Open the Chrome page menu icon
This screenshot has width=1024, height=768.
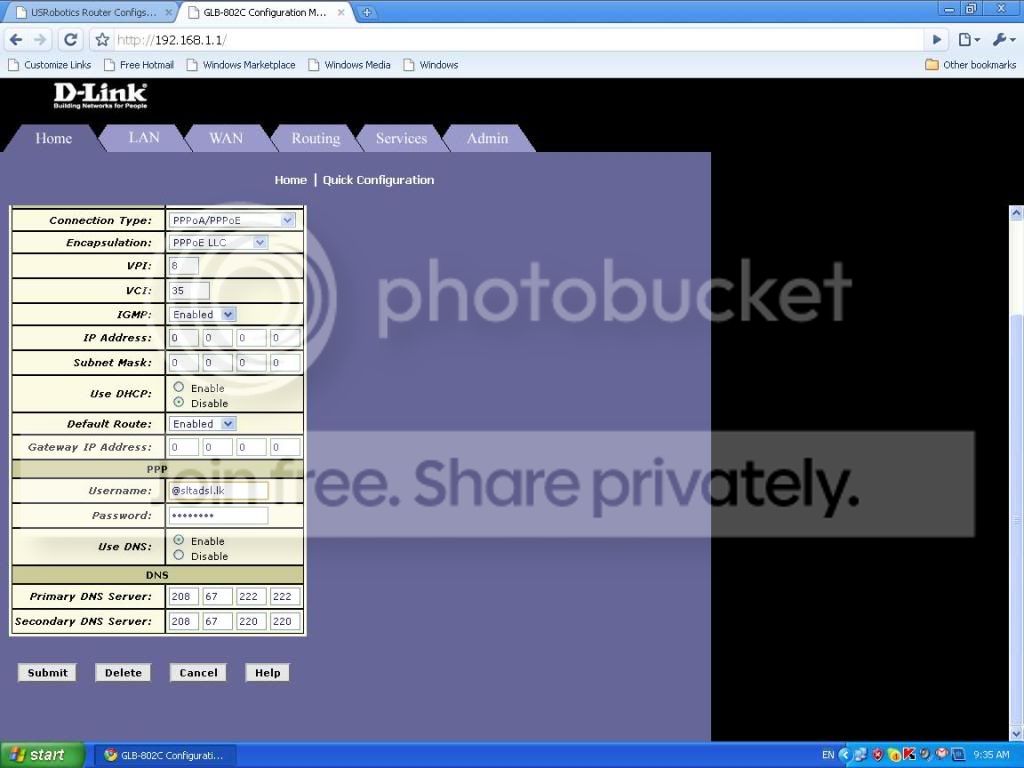pos(969,40)
